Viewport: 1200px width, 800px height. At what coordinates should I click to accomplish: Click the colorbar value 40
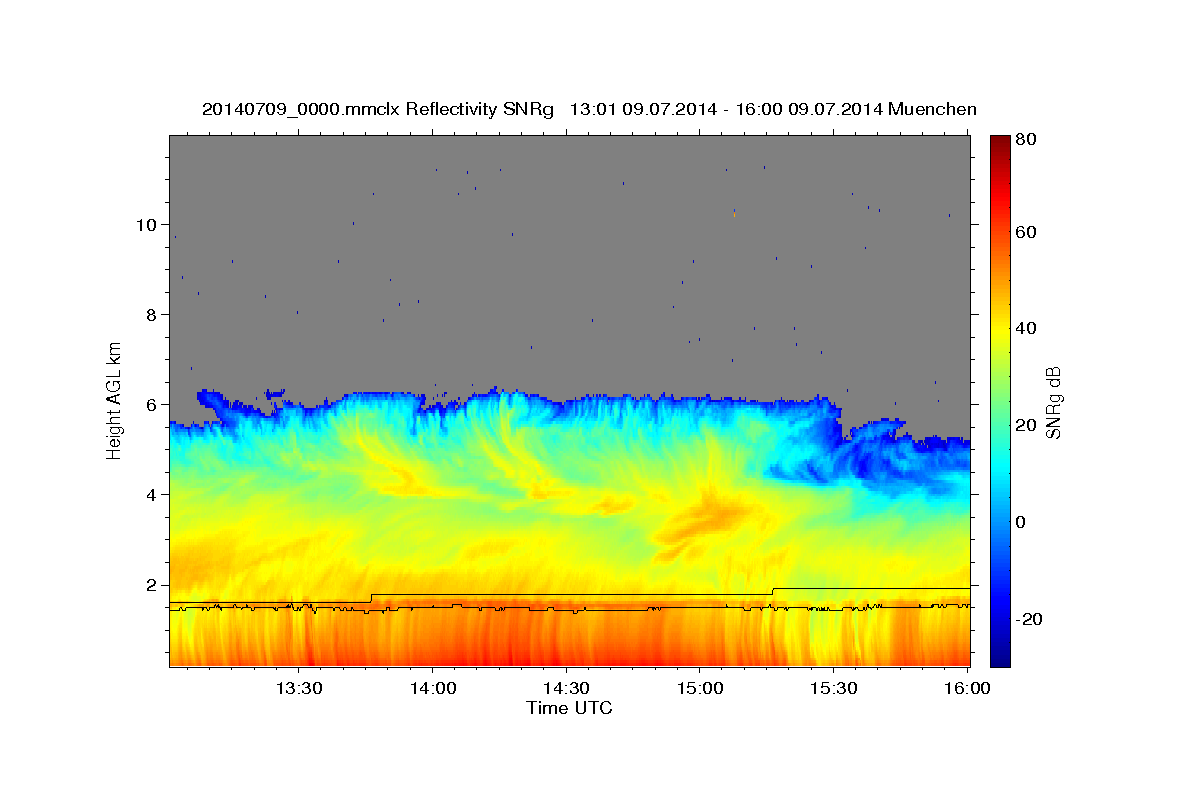pyautogui.click(x=1028, y=328)
